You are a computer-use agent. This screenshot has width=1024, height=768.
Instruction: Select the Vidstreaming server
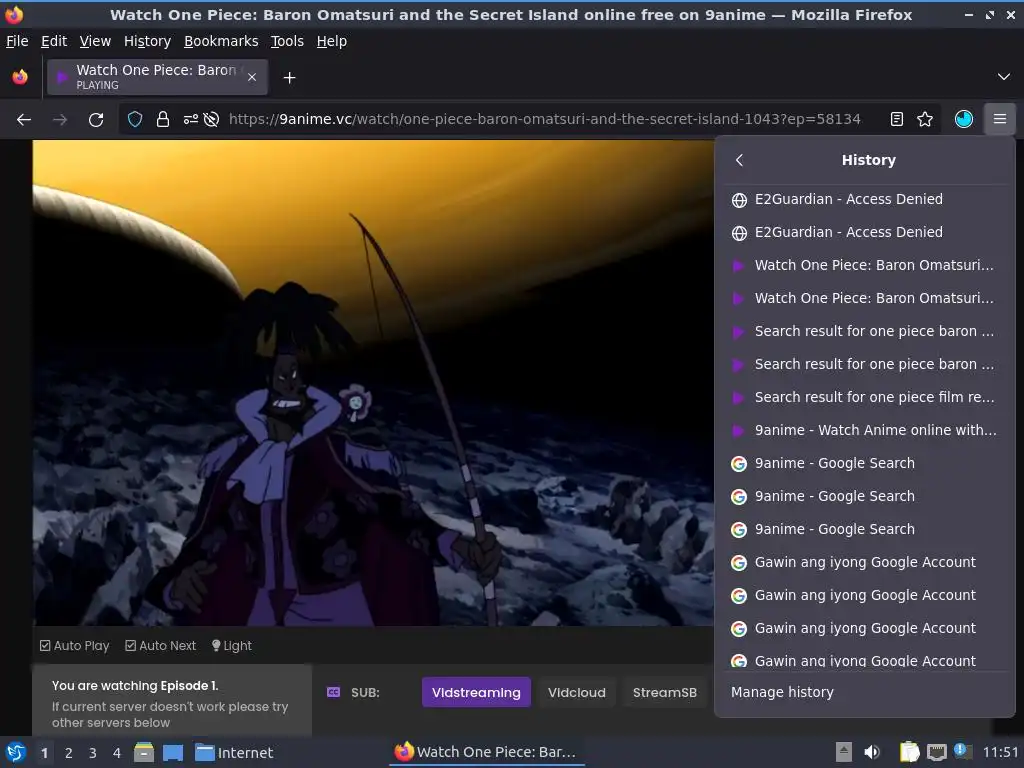(x=476, y=692)
